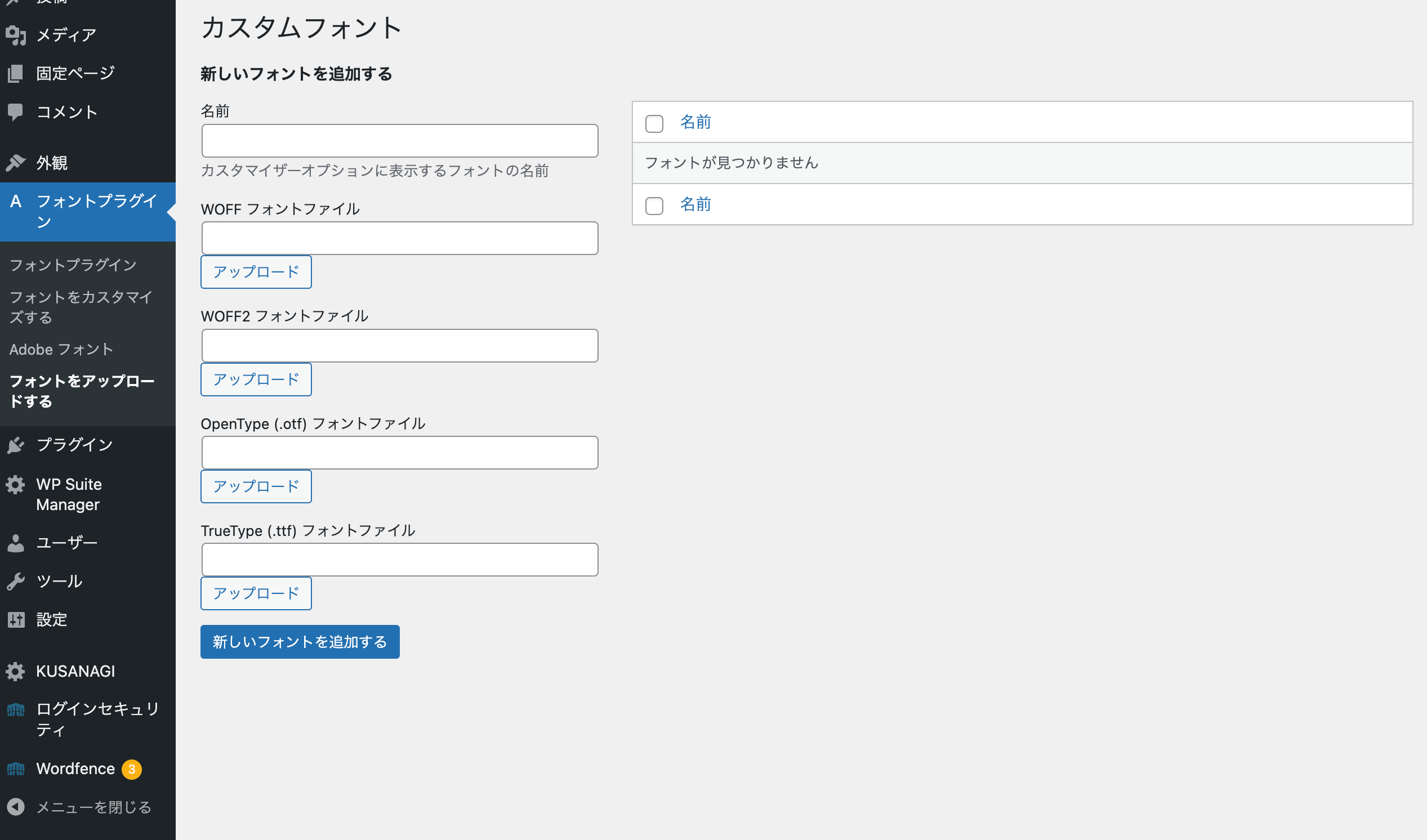Open the ユーザー menu
The image size is (1427, 840).
[88, 543]
